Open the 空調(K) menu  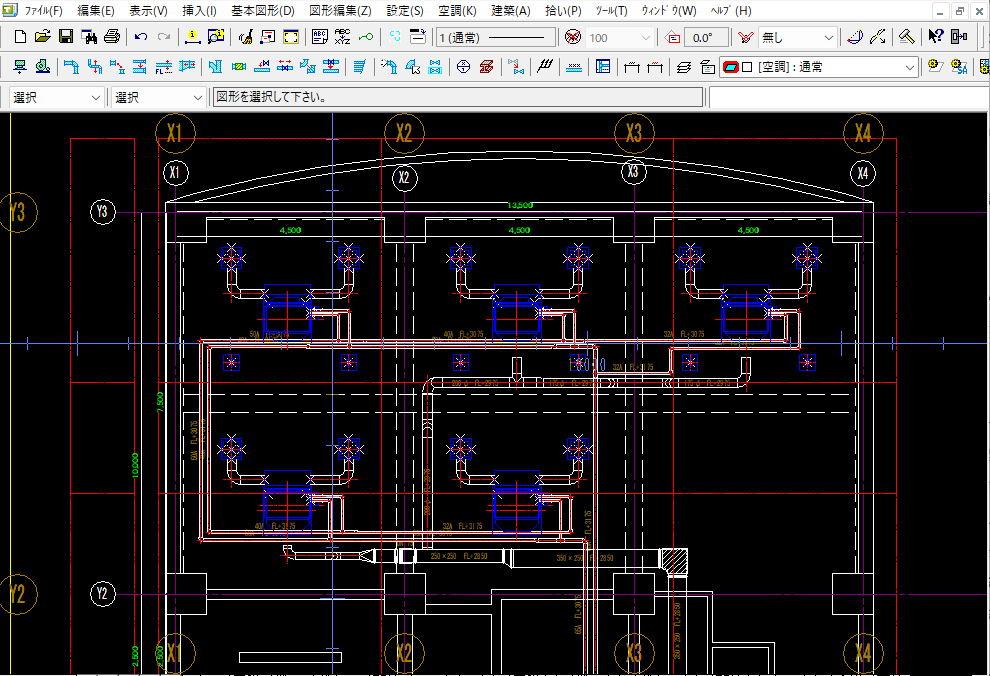tap(457, 10)
